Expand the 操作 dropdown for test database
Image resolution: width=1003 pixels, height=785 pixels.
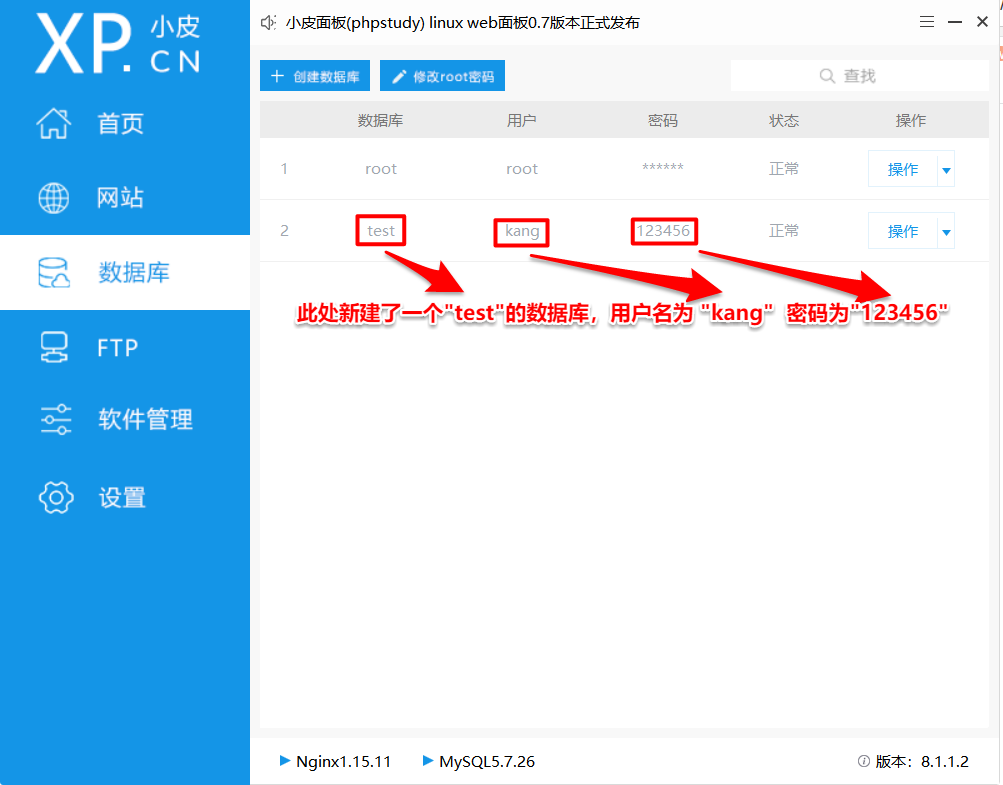point(945,231)
